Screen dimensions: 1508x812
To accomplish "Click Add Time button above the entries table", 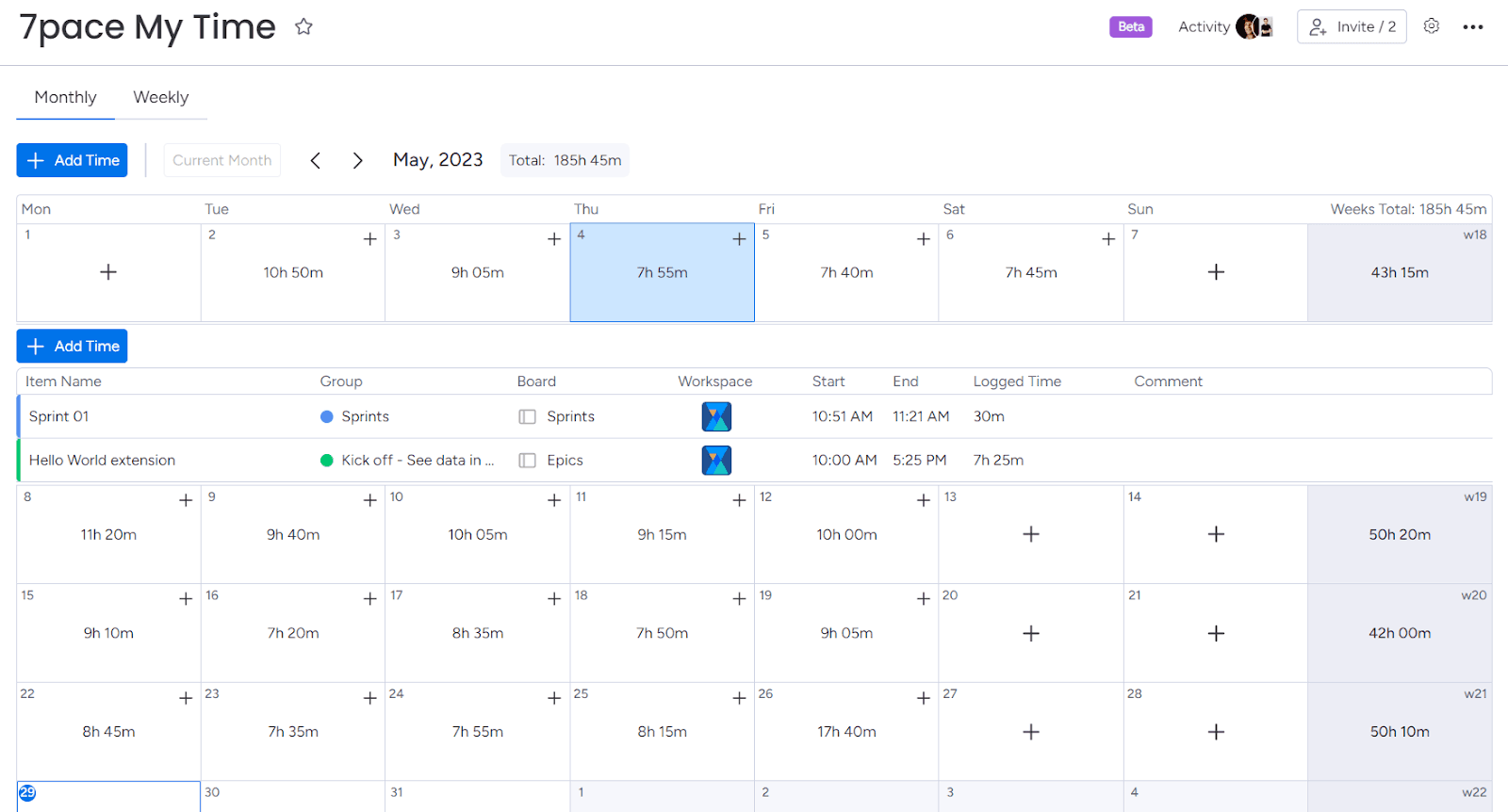I will pyautogui.click(x=72, y=346).
